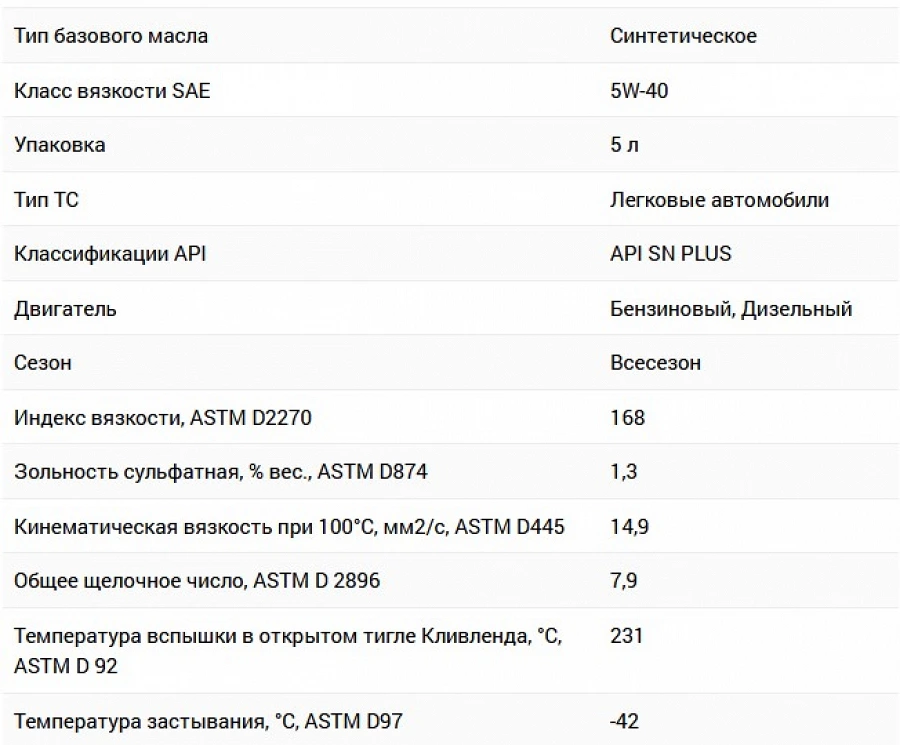Image resolution: width=900 pixels, height=745 pixels.
Task: Click the 'Зольность сульфатная' row label
Action: click(220, 472)
